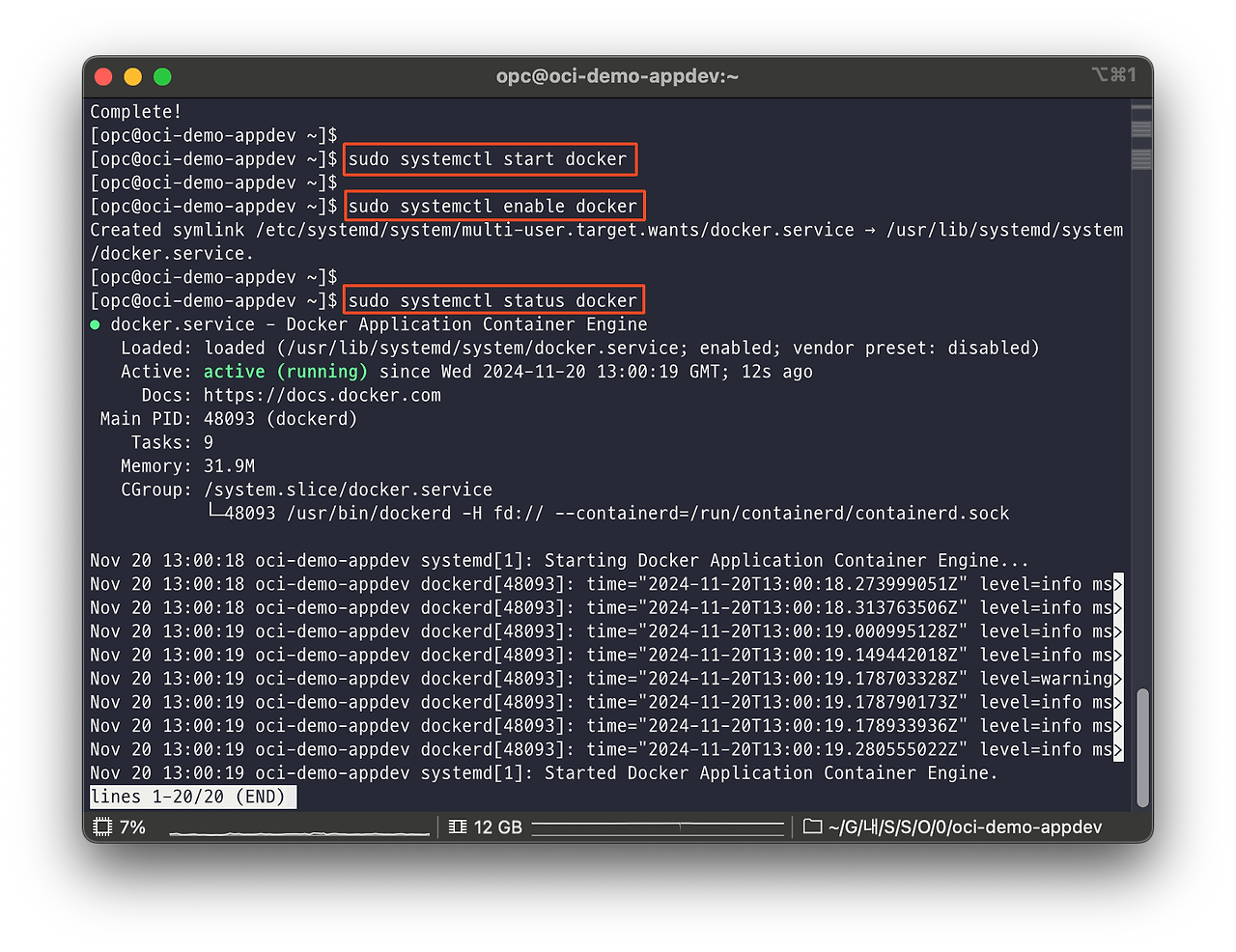Screen dimensions: 1236x952
Task: Click the 'sudo systemctl enable docker' command
Action: tap(492, 207)
